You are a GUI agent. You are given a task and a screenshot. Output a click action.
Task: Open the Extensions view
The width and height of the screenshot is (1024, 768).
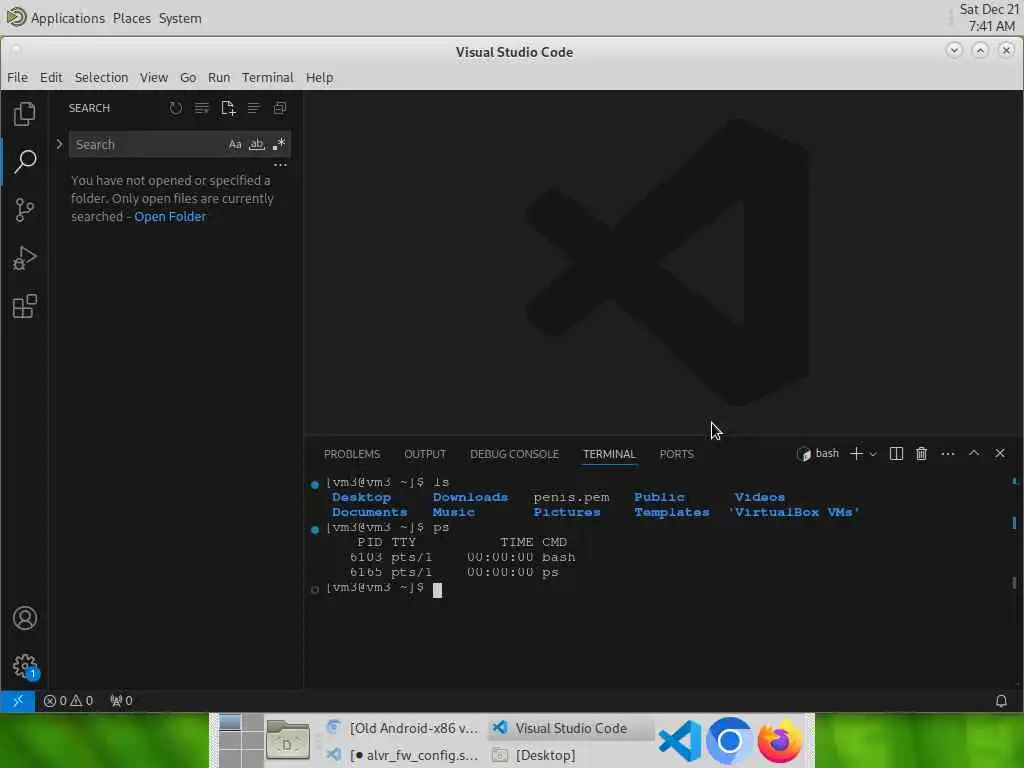[25, 306]
